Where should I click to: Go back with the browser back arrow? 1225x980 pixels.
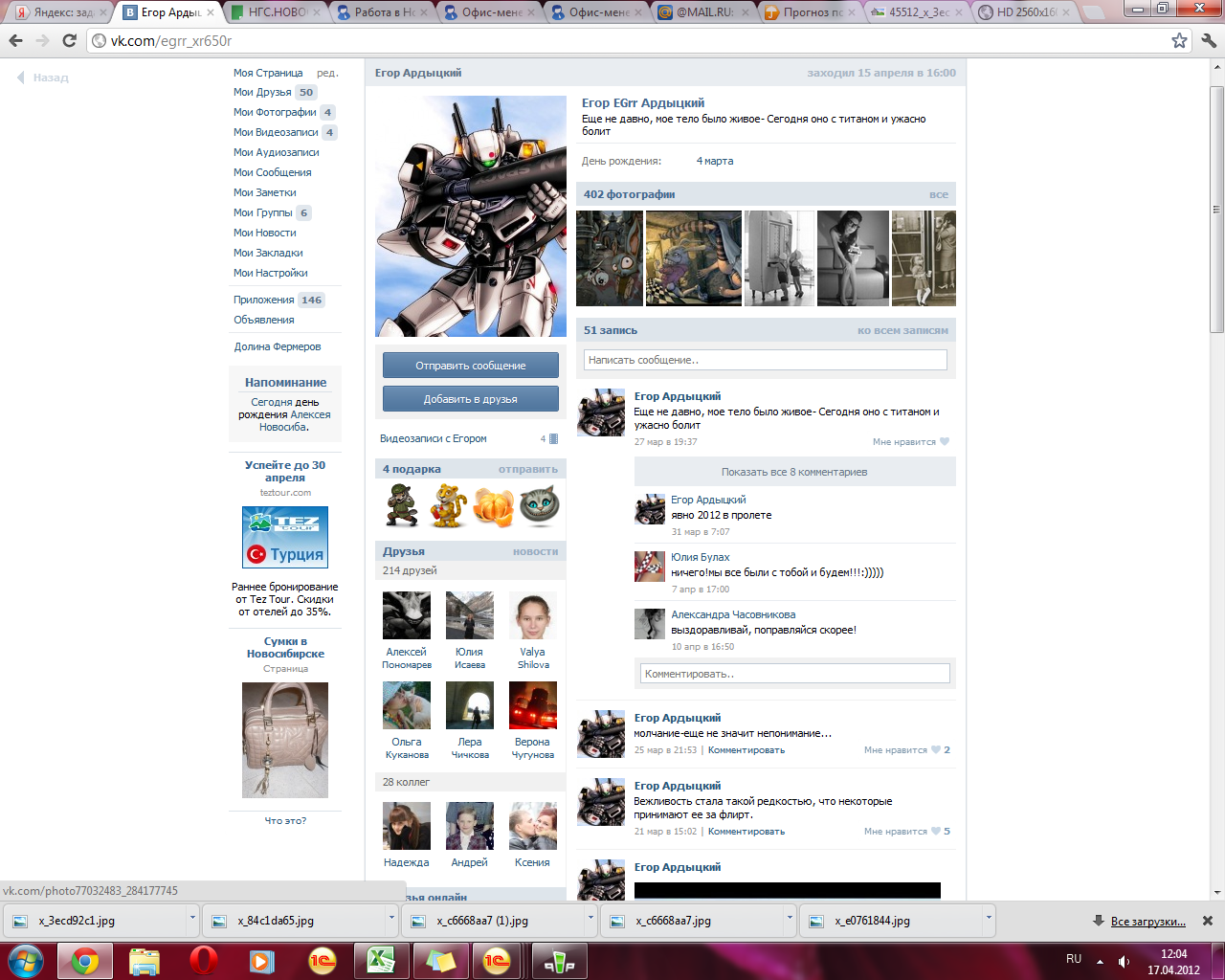(x=15, y=41)
